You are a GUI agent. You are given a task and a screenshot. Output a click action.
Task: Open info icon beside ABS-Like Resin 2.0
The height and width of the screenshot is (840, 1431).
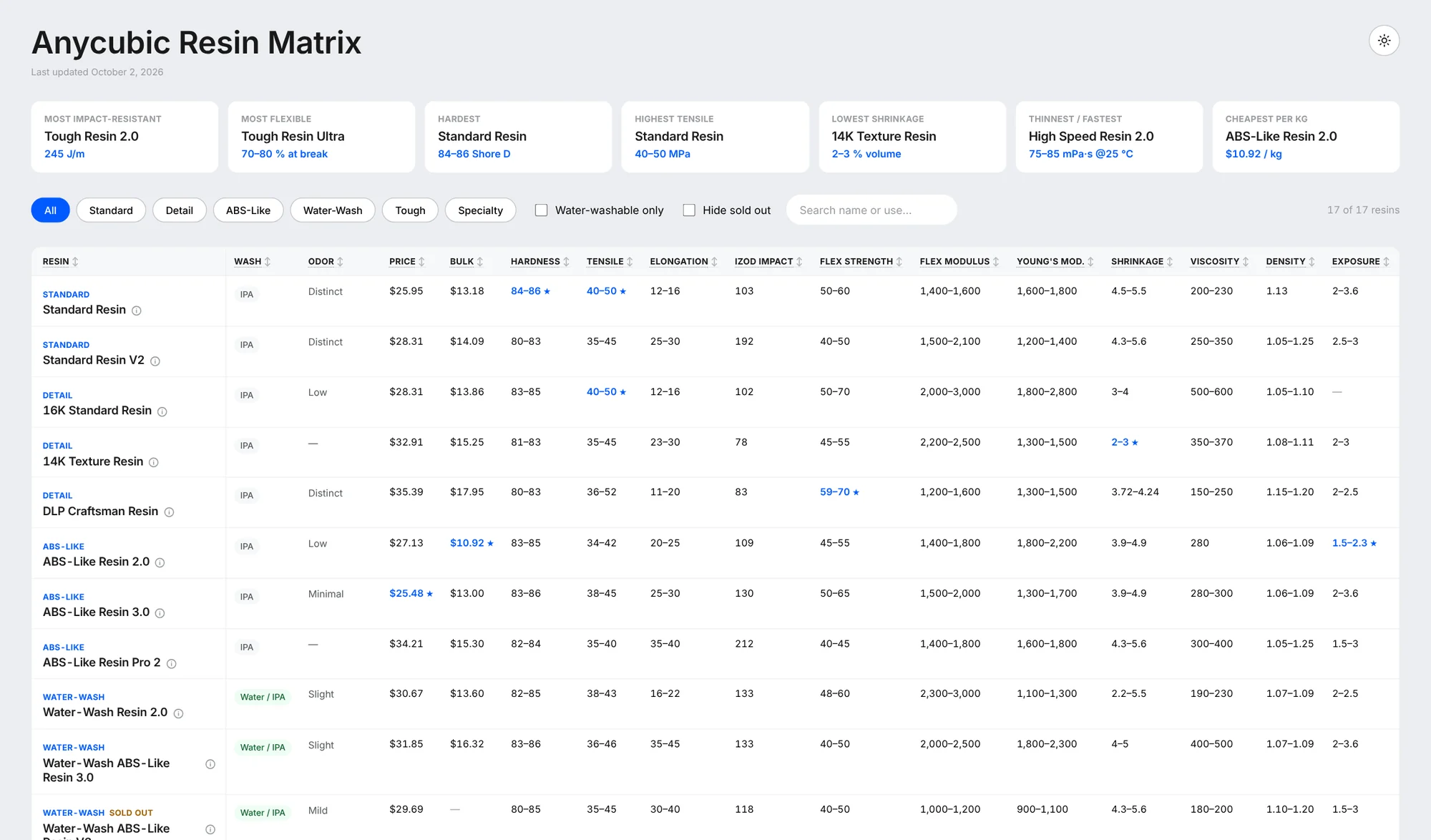pyautogui.click(x=160, y=563)
